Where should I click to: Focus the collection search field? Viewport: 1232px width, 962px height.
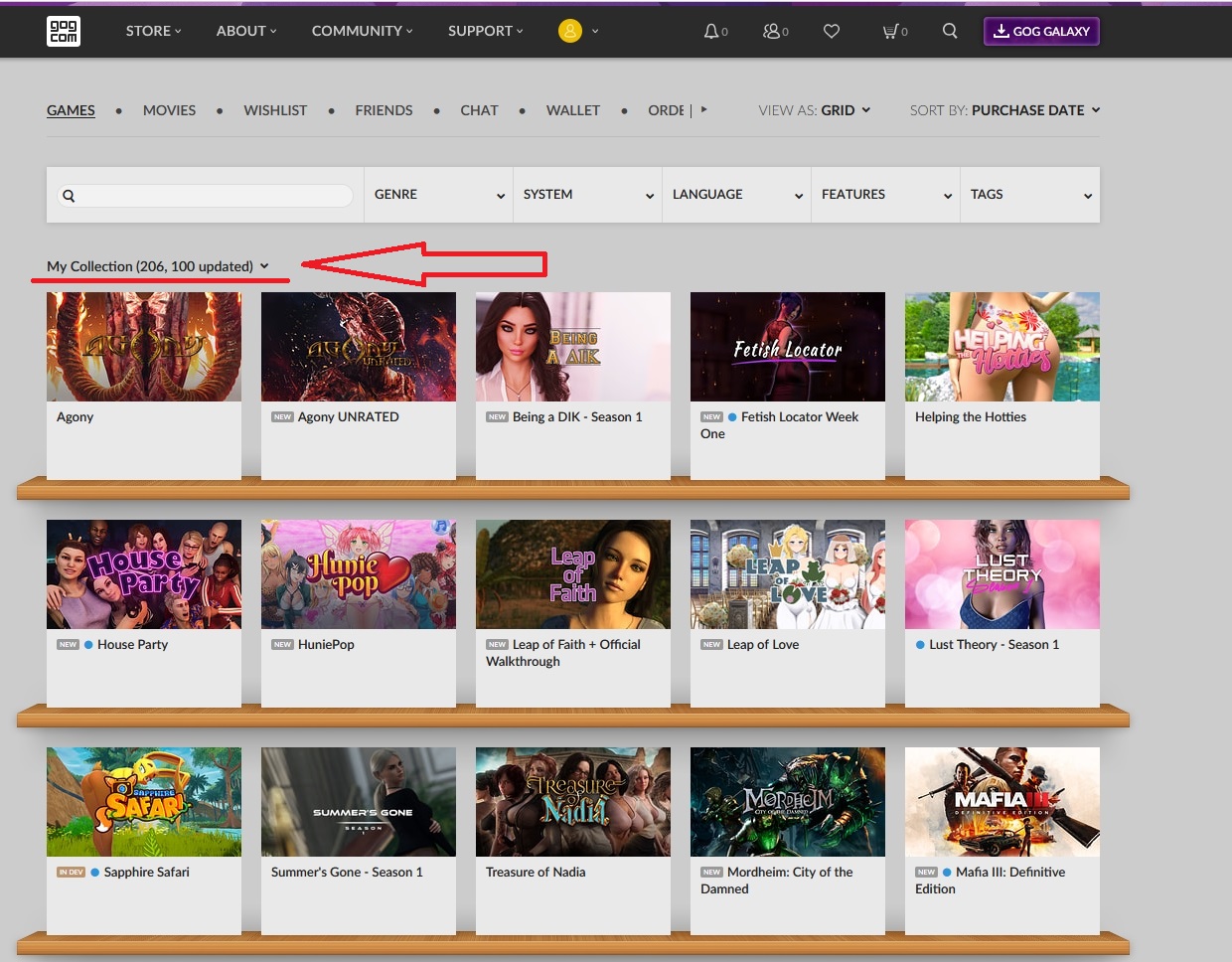click(205, 196)
